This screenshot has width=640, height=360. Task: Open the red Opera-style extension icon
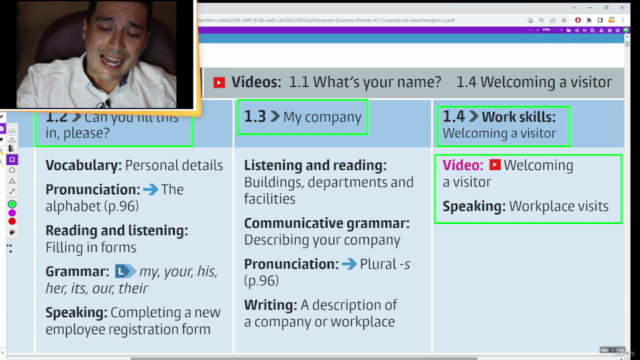[578, 20]
